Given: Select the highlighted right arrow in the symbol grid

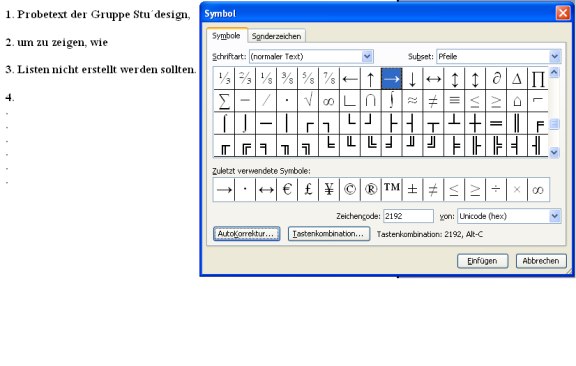Looking at the screenshot, I should [392, 79].
